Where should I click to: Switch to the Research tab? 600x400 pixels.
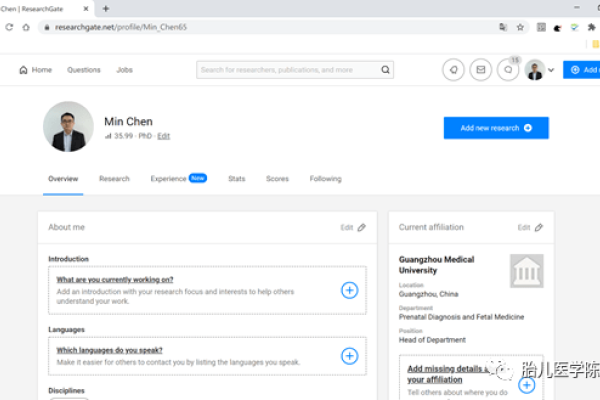(114, 179)
